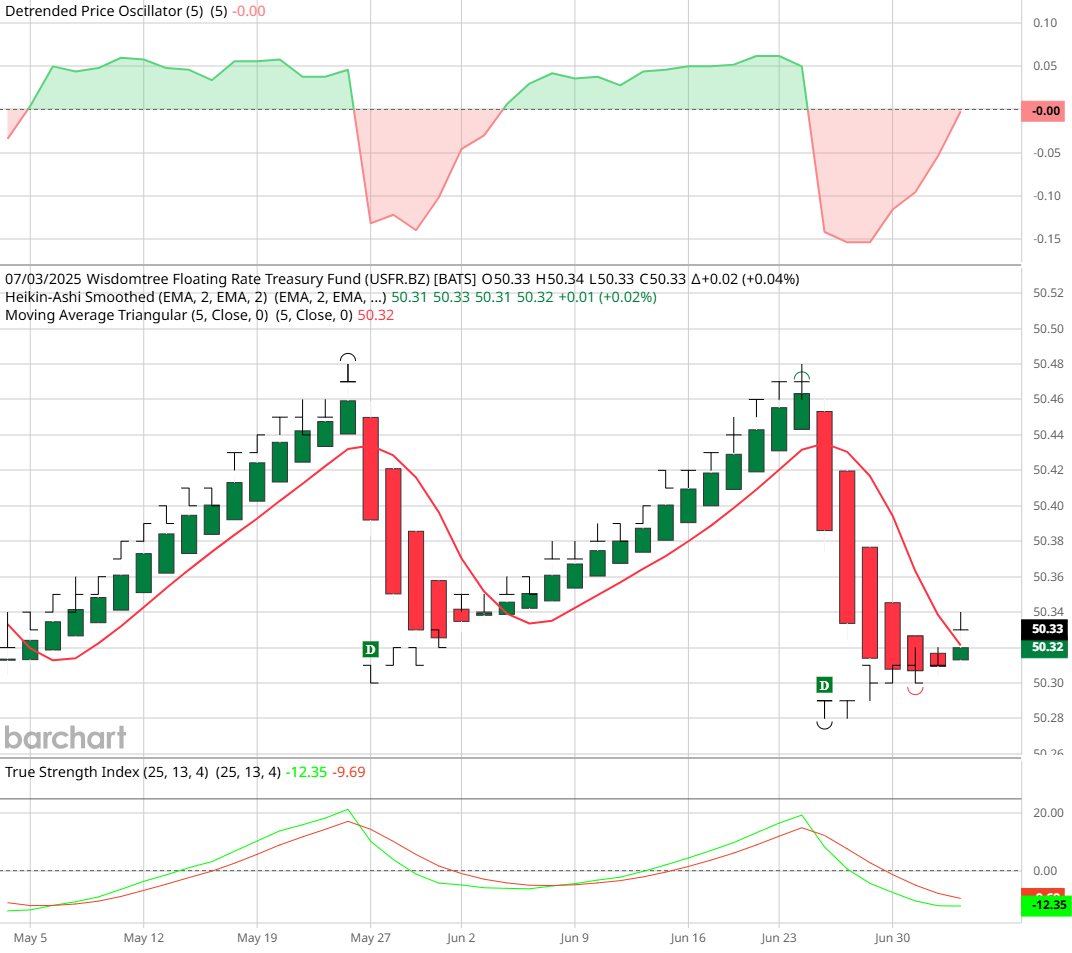Click the 50.40 price axis label

[x=1048, y=506]
